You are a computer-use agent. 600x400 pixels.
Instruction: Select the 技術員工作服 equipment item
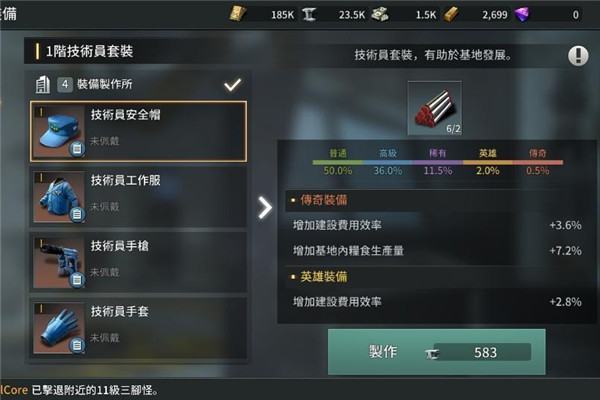point(138,197)
